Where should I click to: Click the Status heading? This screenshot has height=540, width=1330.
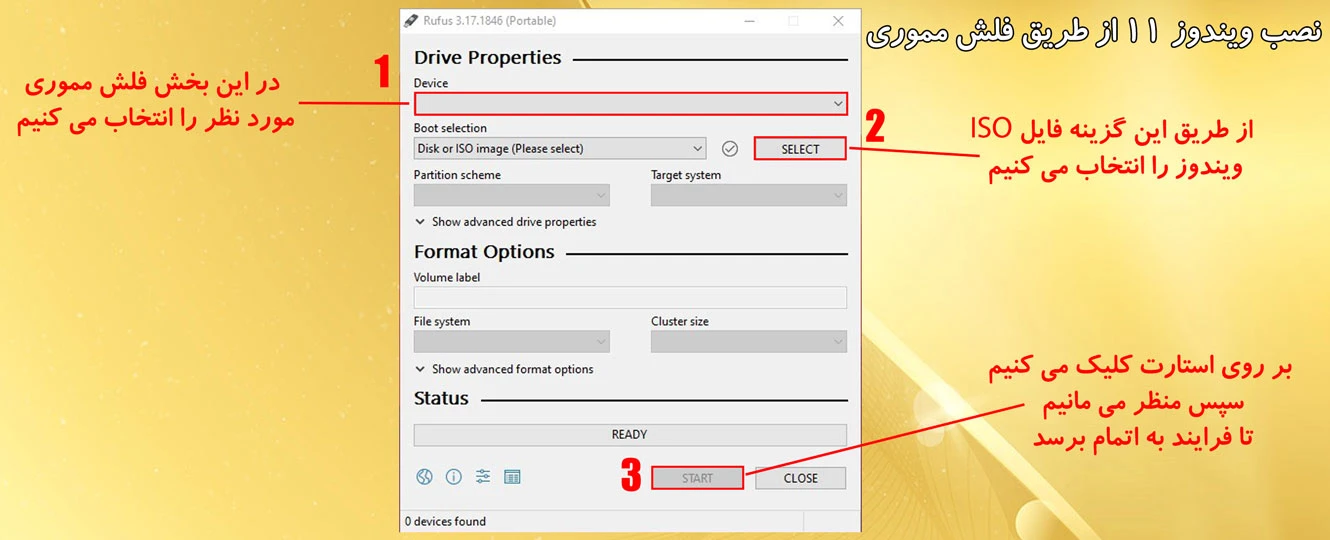[441, 398]
